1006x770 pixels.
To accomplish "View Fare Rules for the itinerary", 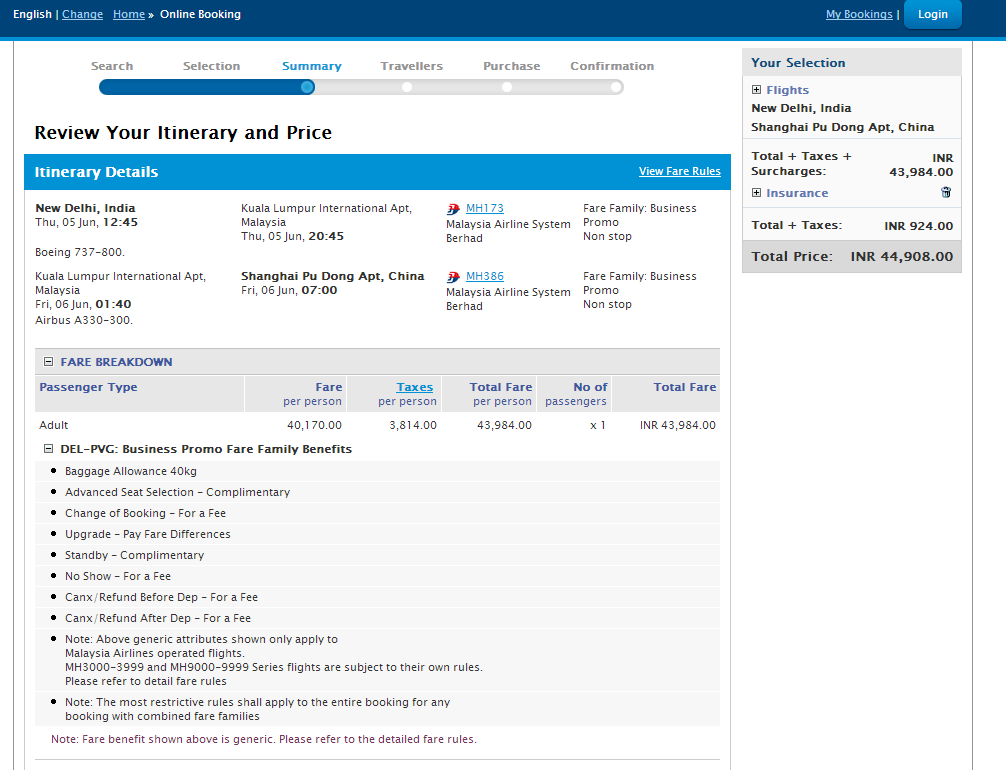I will (679, 172).
